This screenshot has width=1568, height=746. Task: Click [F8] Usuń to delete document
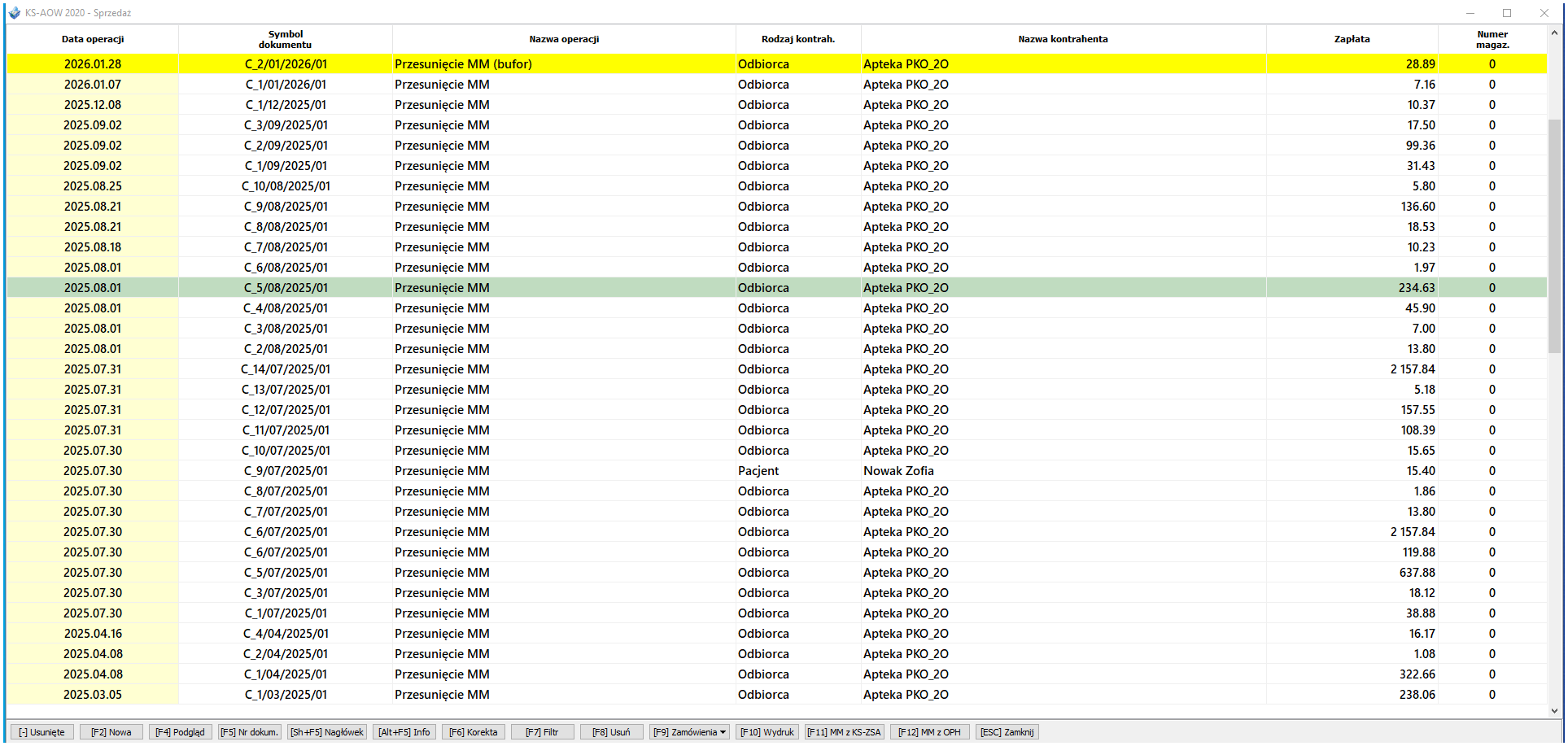[x=611, y=732]
